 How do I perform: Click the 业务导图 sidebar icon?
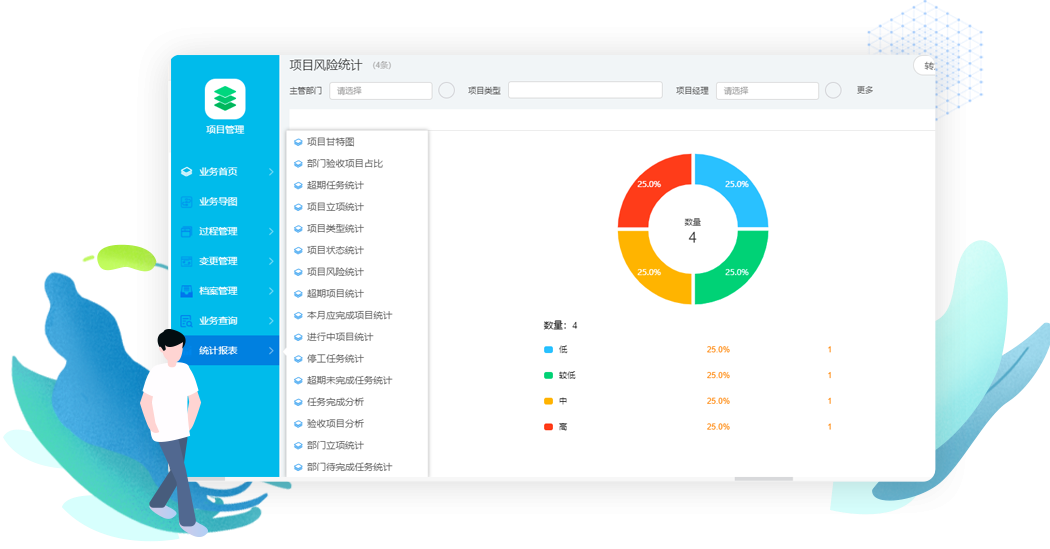pyautogui.click(x=186, y=202)
